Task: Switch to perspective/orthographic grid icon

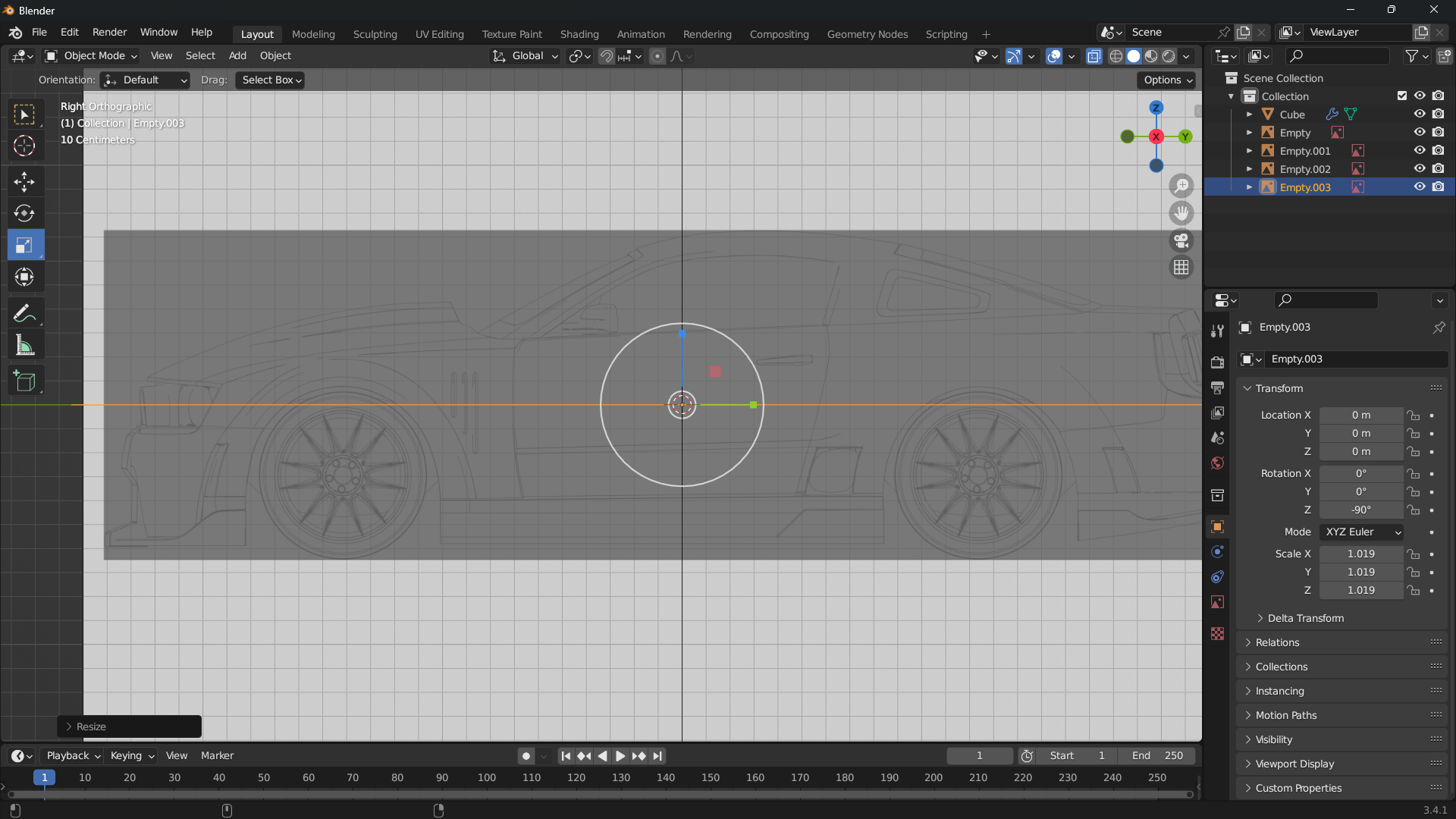Action: [1181, 268]
